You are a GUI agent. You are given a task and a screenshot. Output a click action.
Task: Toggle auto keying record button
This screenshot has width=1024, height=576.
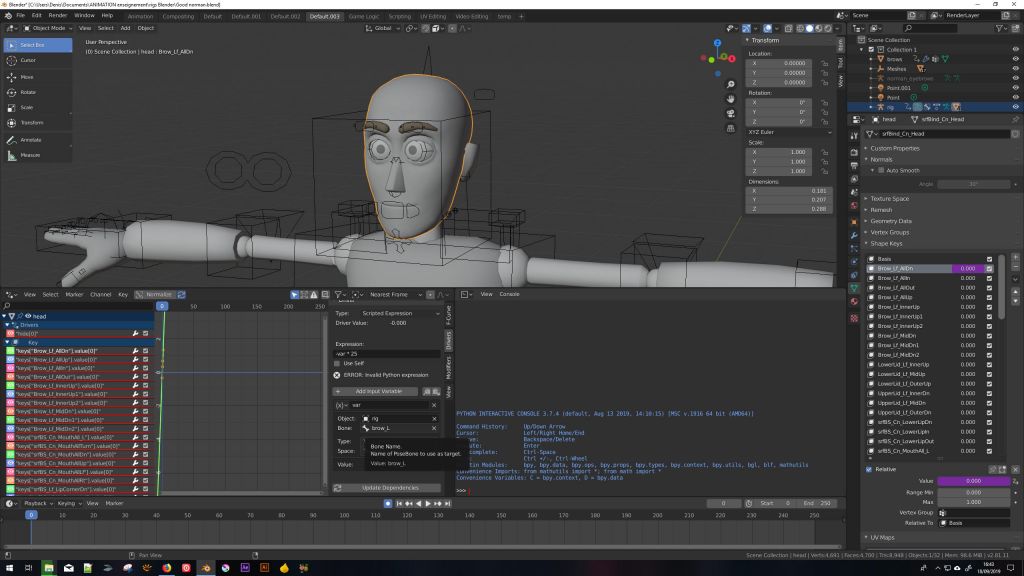click(388, 504)
